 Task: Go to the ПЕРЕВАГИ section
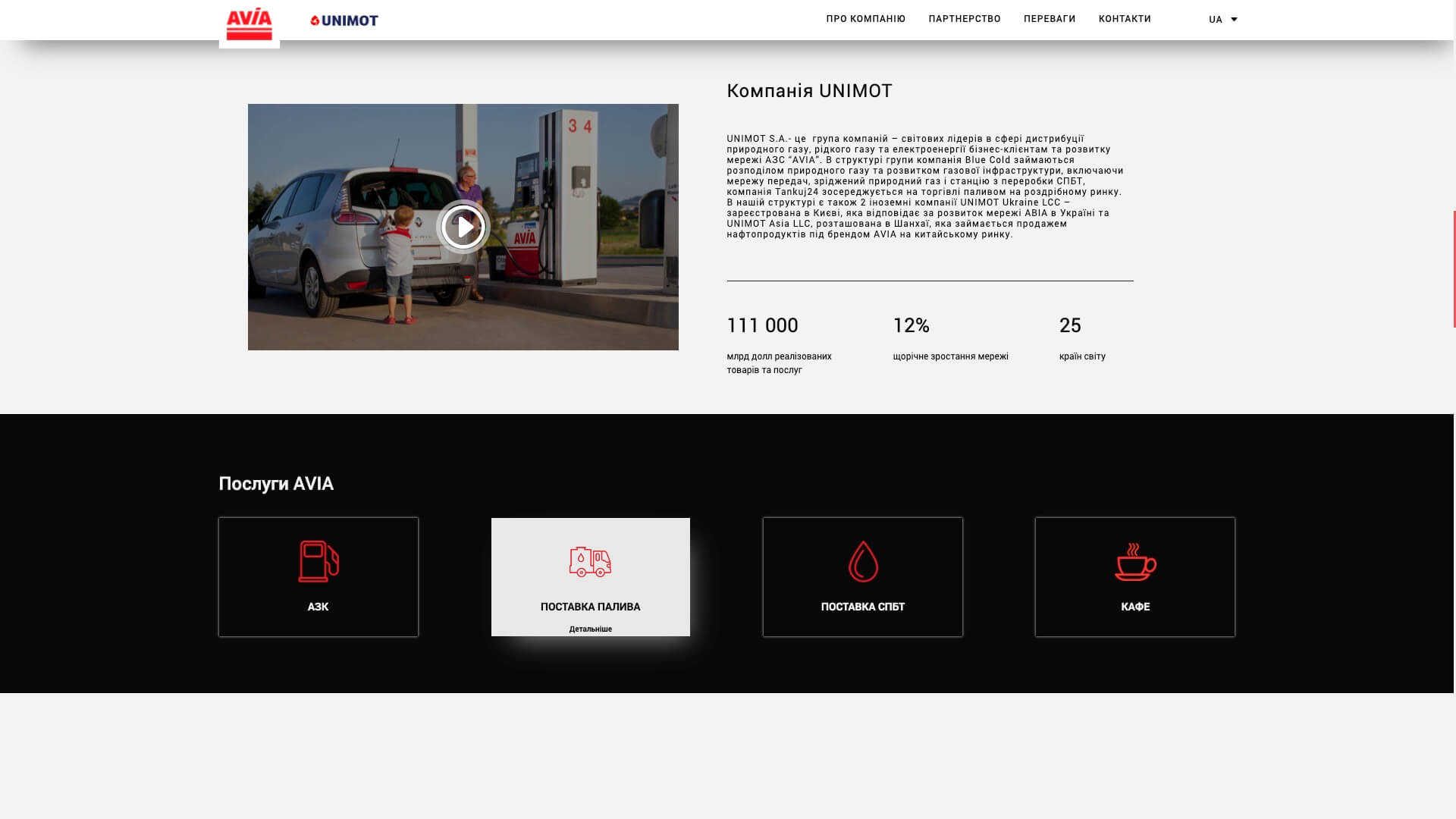pos(1049,19)
